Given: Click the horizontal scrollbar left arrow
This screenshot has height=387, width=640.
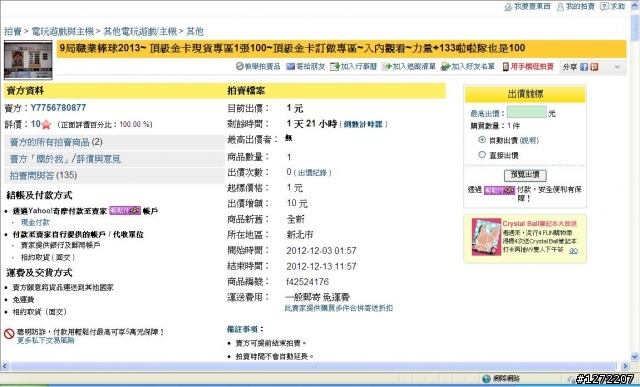Looking at the screenshot, I should click(x=5, y=366).
